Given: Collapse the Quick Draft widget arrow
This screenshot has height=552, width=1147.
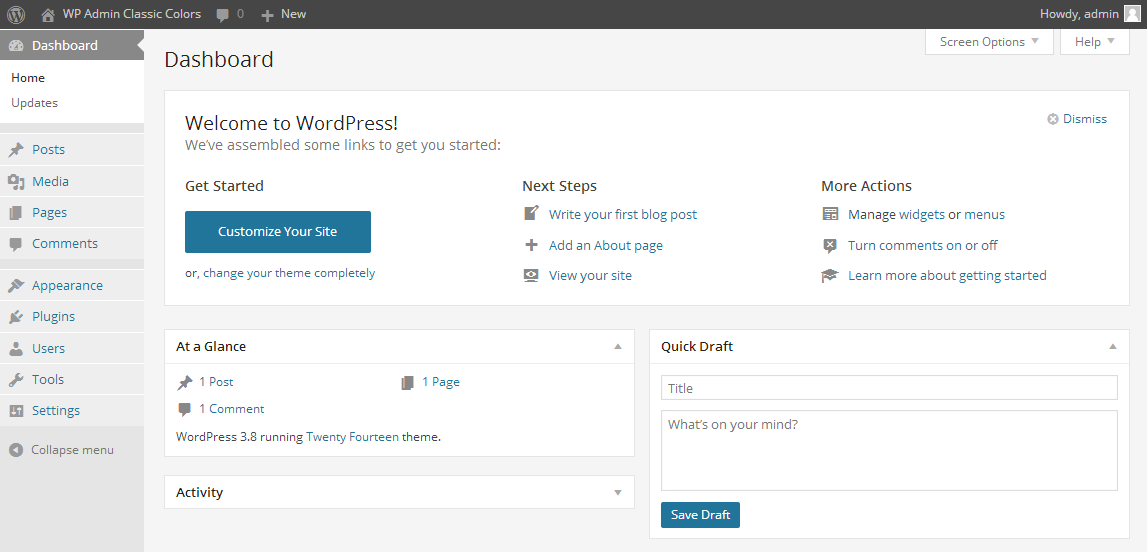Looking at the screenshot, I should tap(1113, 347).
